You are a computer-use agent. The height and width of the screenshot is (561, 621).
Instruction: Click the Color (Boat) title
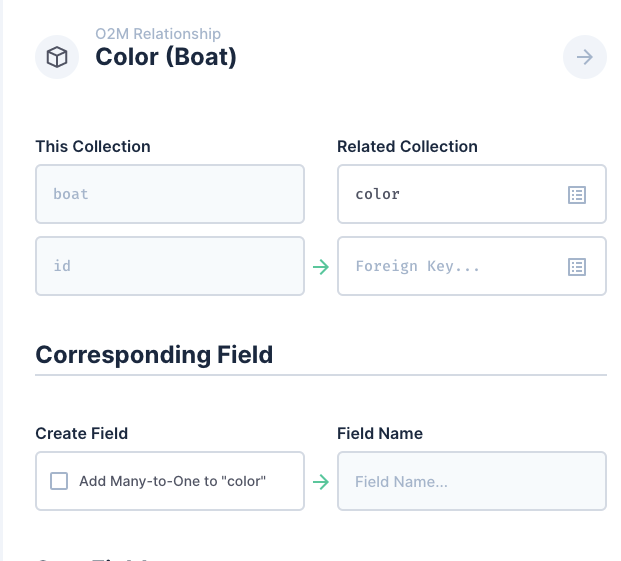pos(166,57)
